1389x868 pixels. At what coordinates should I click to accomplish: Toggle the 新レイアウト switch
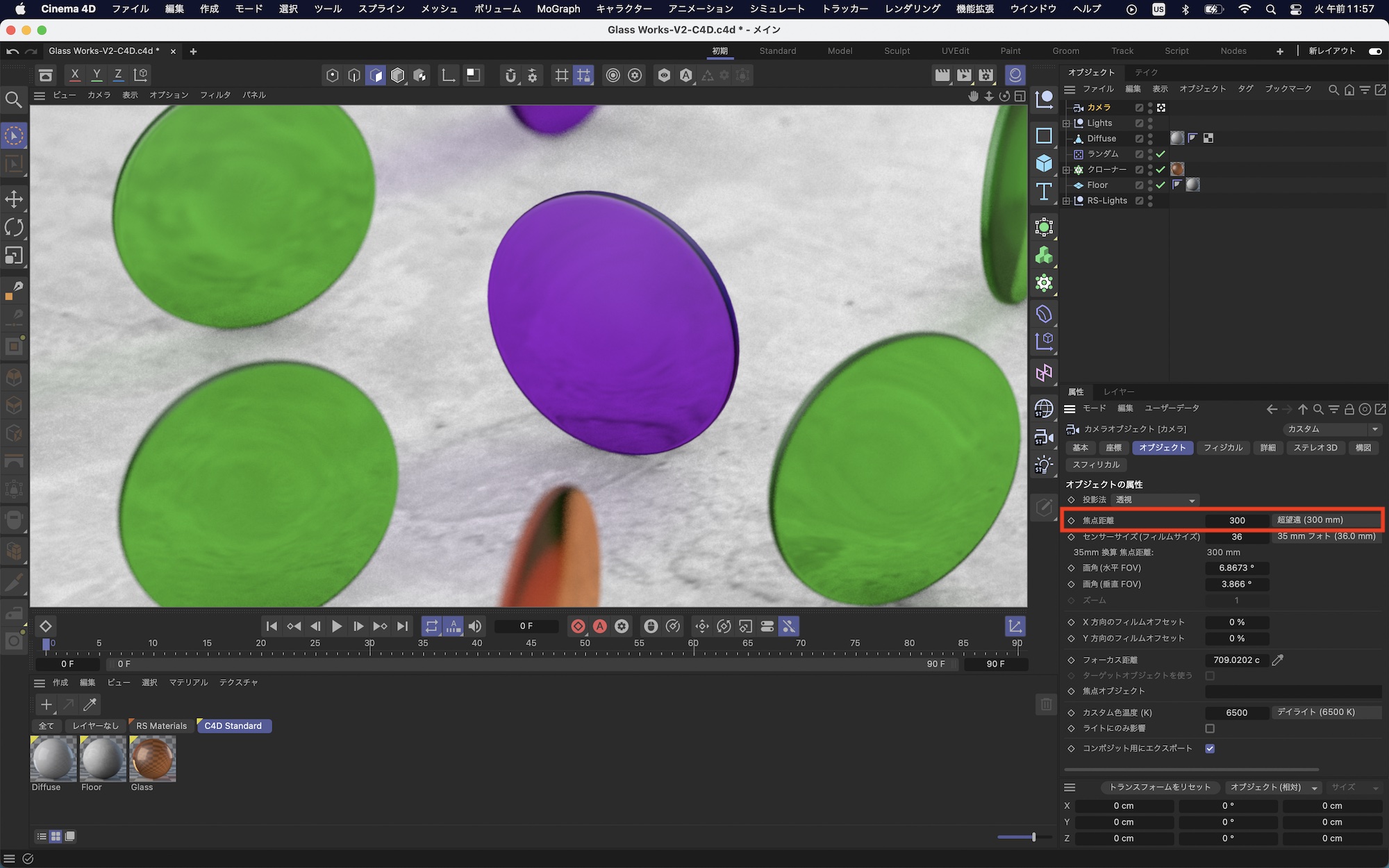(x=1374, y=51)
